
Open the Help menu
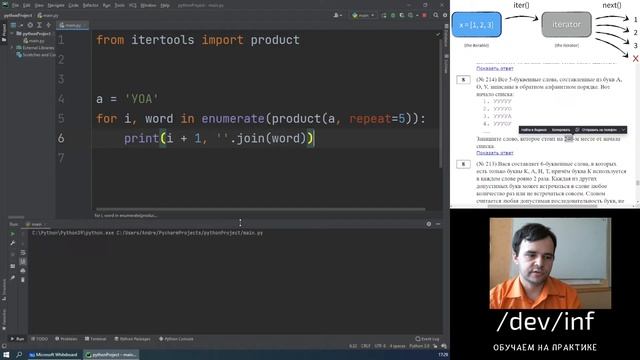(165, 5)
